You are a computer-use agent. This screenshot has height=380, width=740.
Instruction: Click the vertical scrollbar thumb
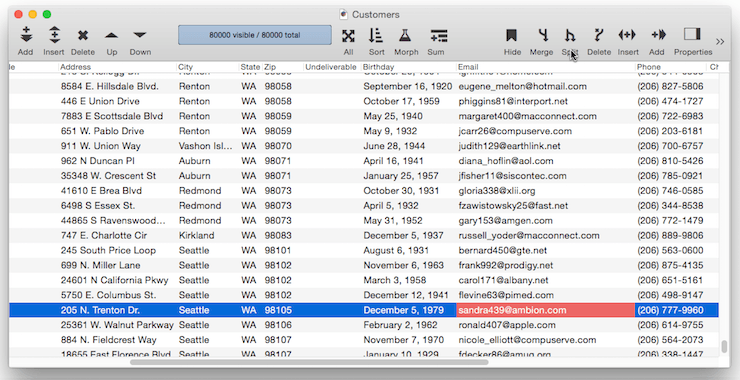coord(725,346)
